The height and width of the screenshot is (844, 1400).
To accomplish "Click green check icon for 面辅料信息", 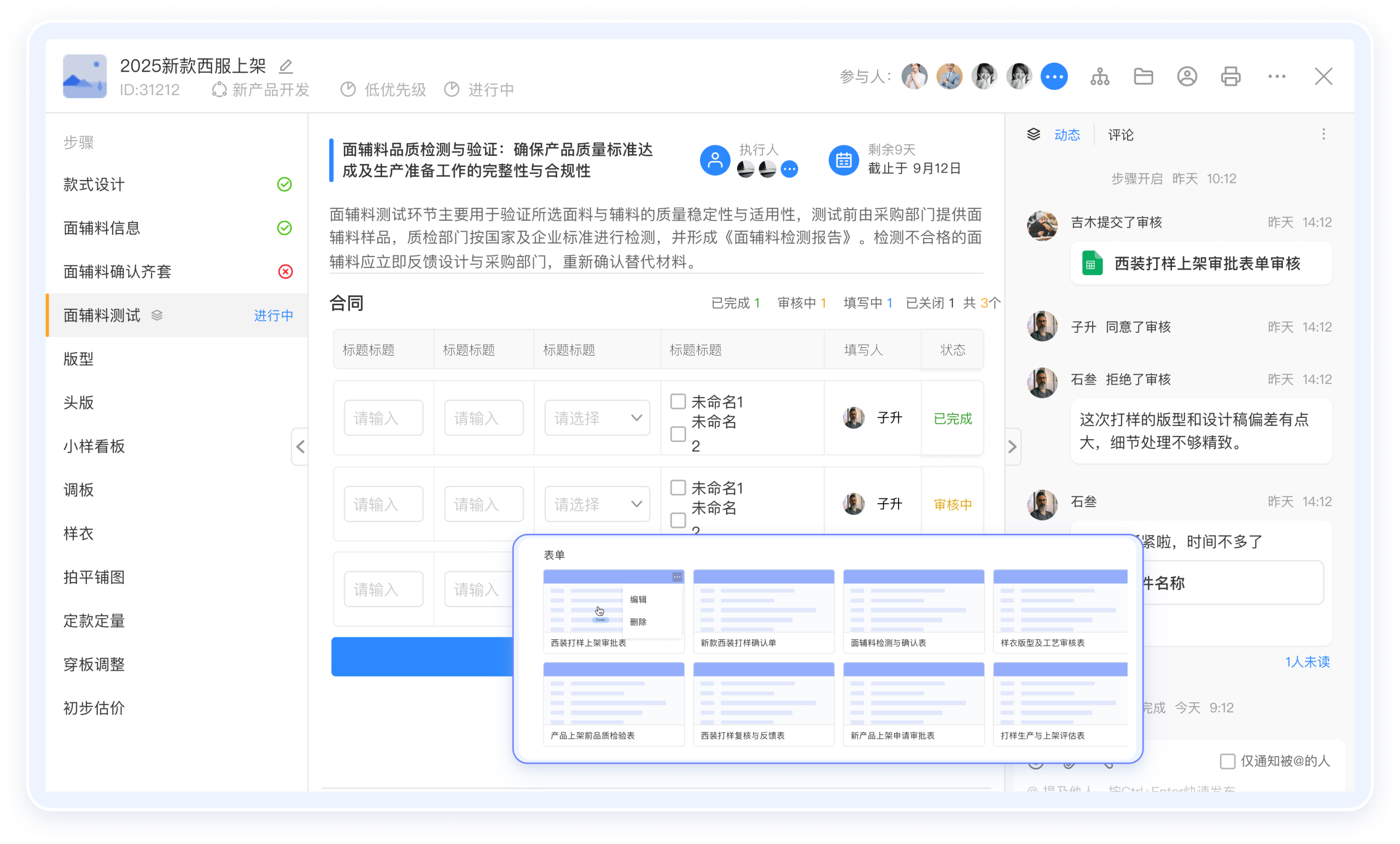I will (284, 228).
